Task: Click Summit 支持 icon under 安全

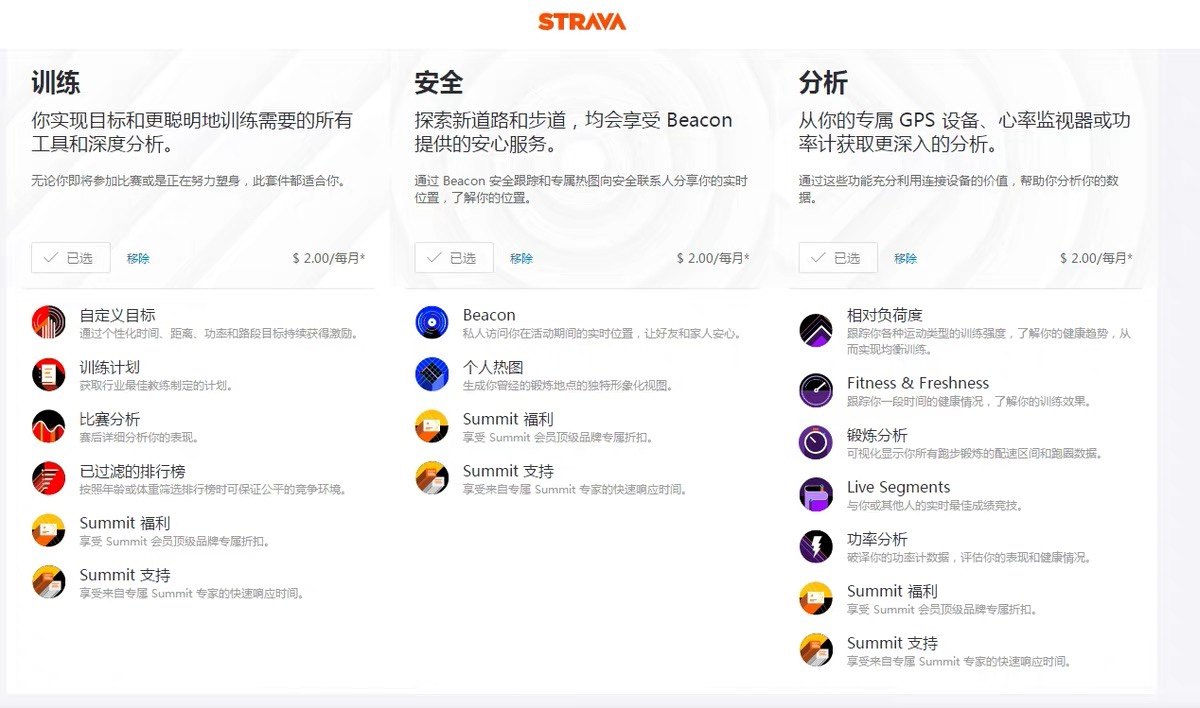Action: coord(432,478)
